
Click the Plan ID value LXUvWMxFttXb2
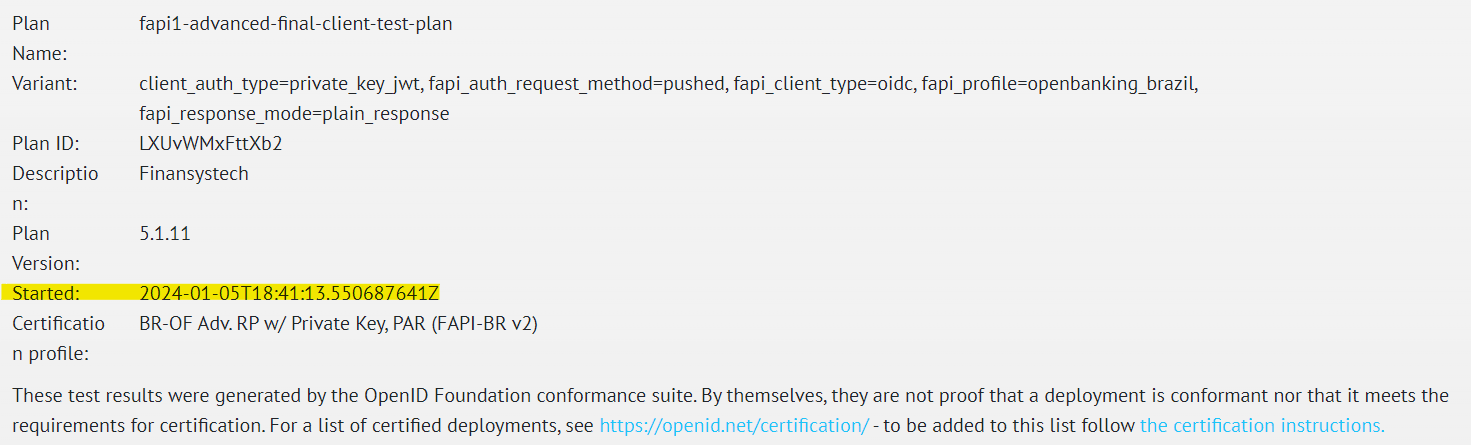tap(210, 143)
